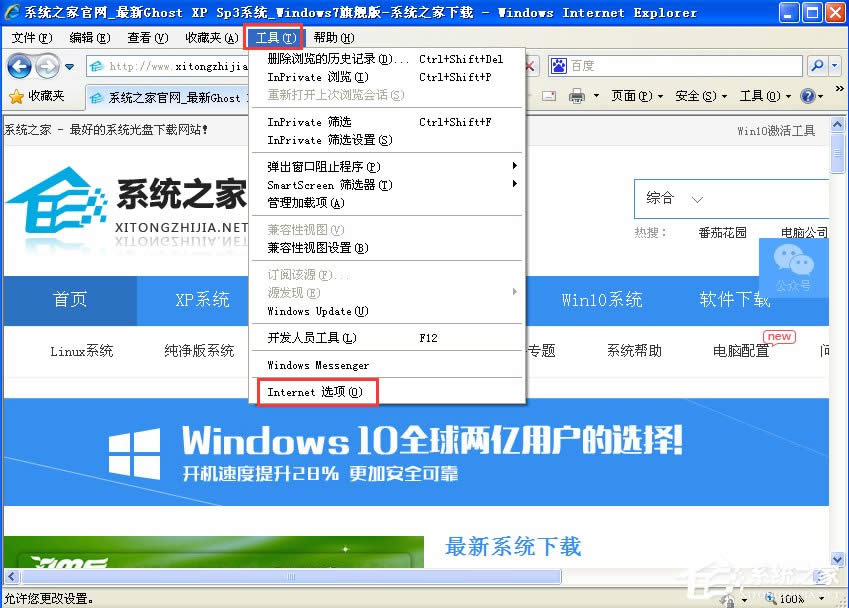Click the Forward navigation arrow
Screen dimensions: 849x608
coord(45,67)
